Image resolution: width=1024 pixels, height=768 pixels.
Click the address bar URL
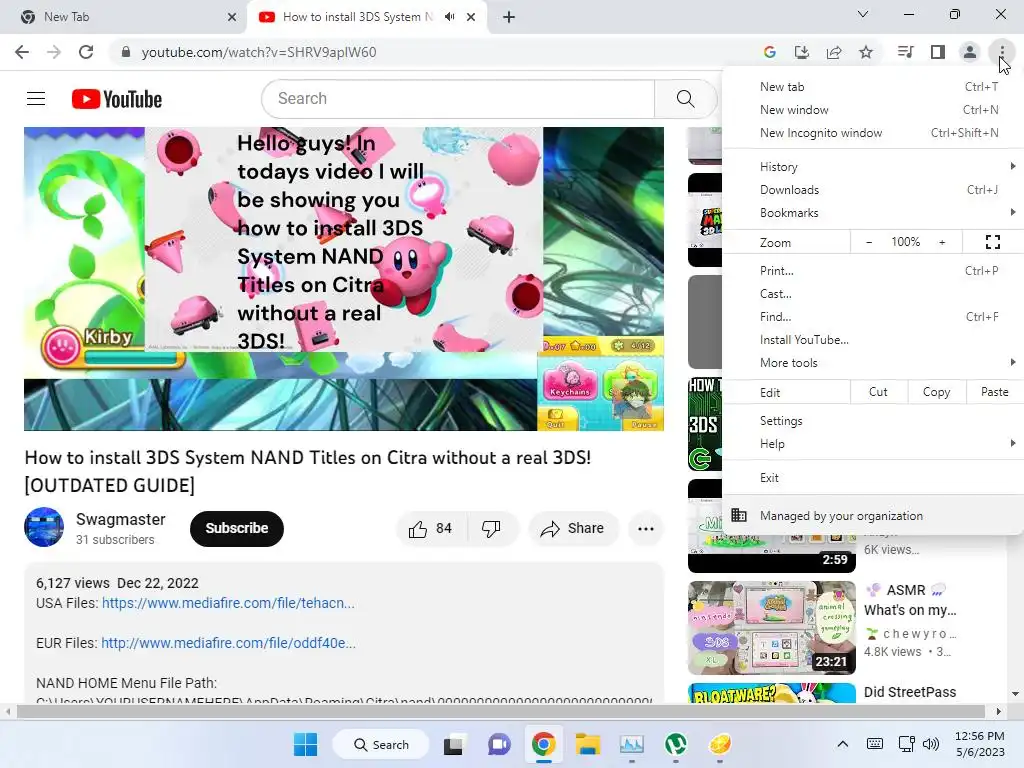tap(259, 52)
